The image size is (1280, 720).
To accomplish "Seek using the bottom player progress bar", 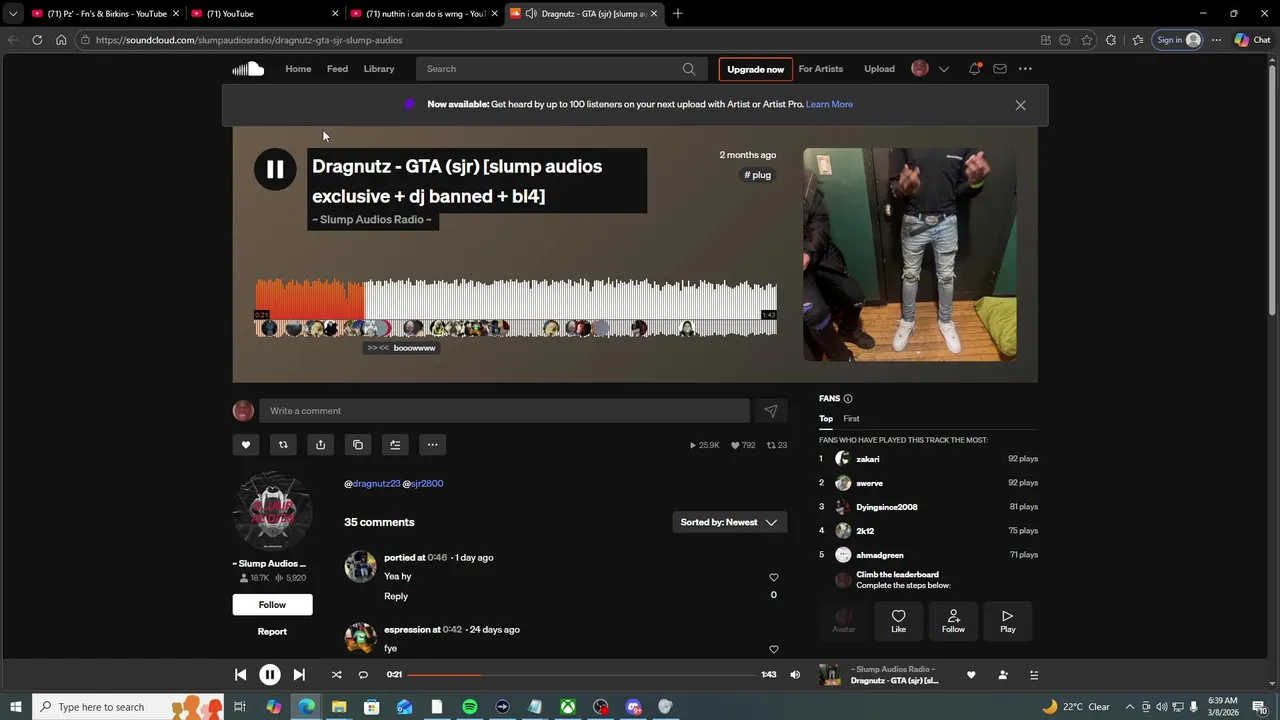I will click(581, 675).
